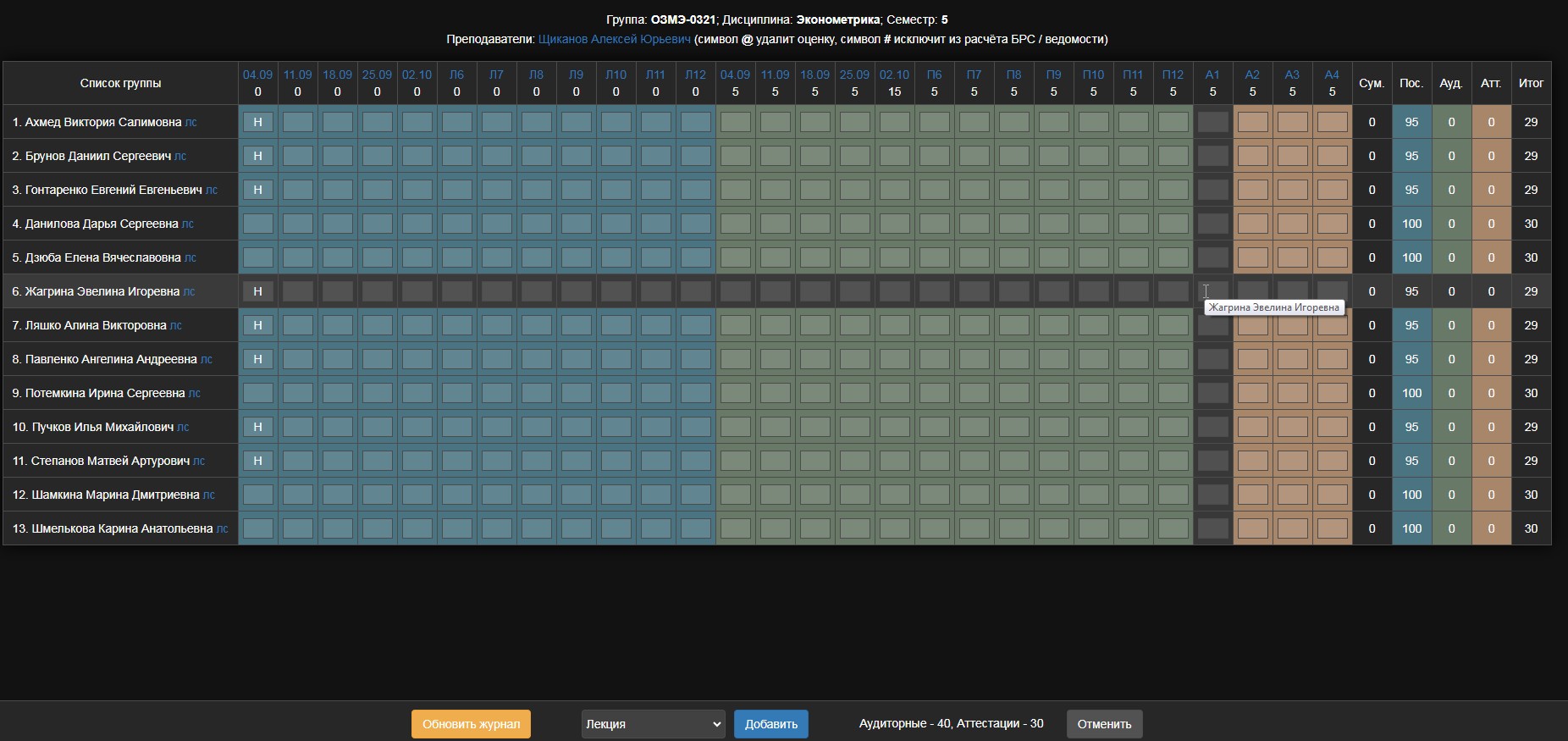
Task: Click the Отменить button
Action: [1104, 724]
